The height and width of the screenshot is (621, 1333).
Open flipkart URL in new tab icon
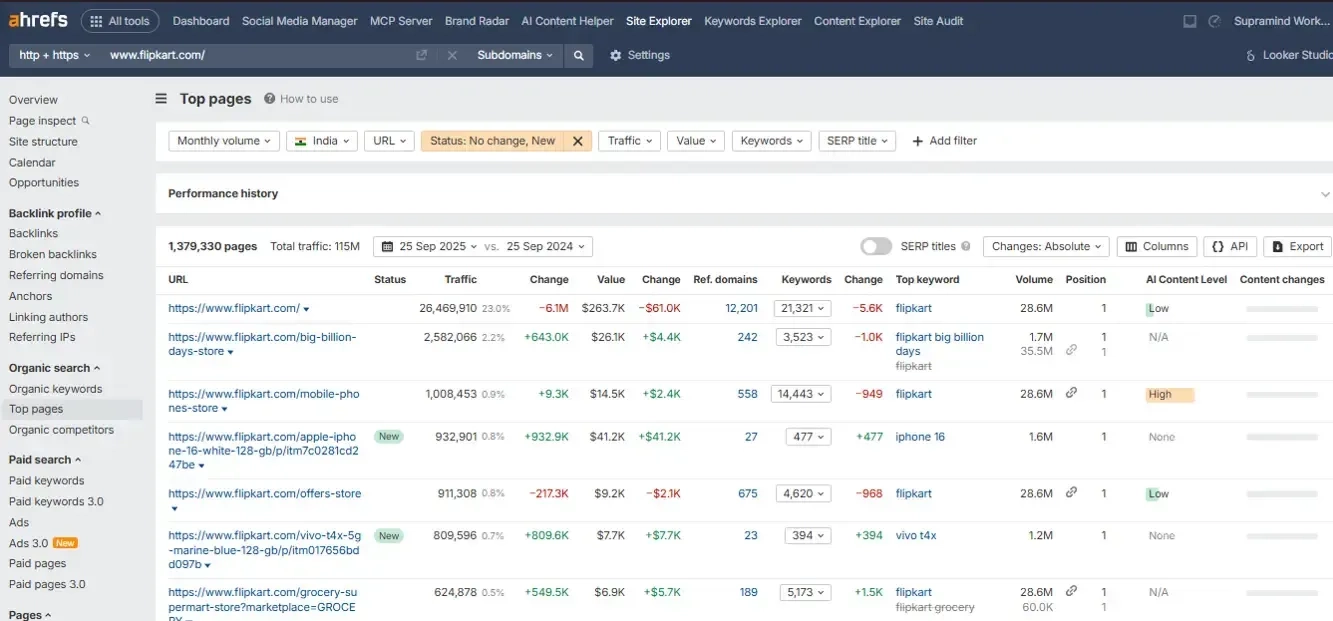tap(422, 55)
